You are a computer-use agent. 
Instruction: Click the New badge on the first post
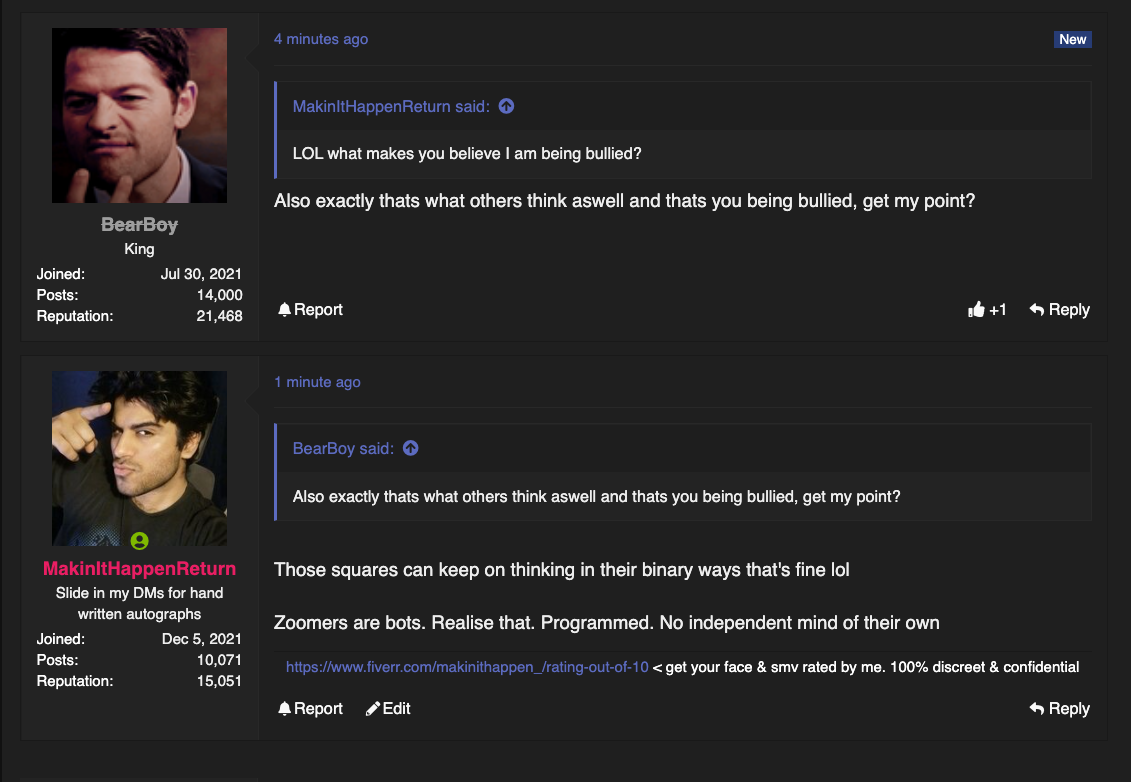click(1073, 40)
